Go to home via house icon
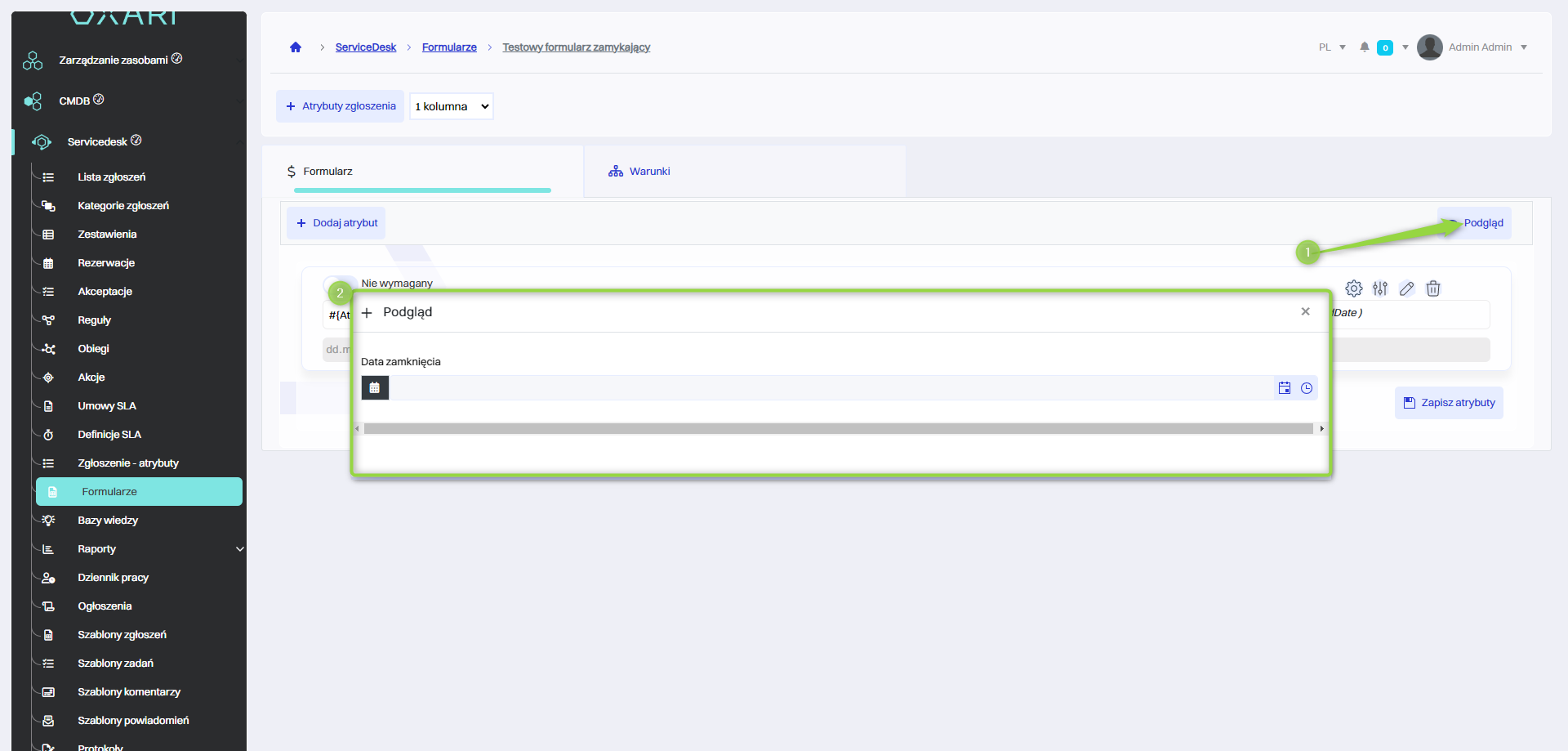 coord(296,47)
